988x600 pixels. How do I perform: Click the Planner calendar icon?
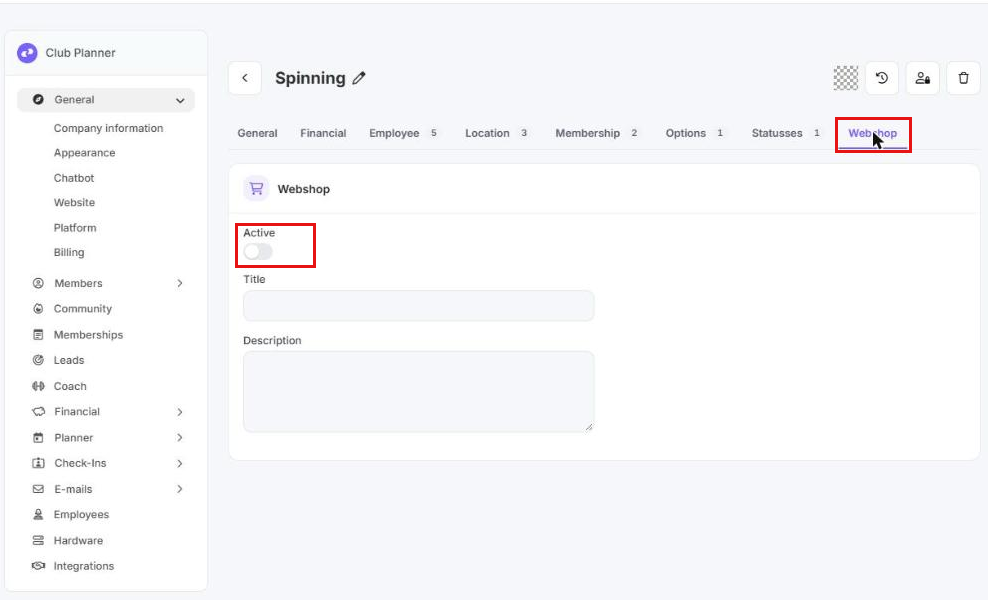[38, 437]
